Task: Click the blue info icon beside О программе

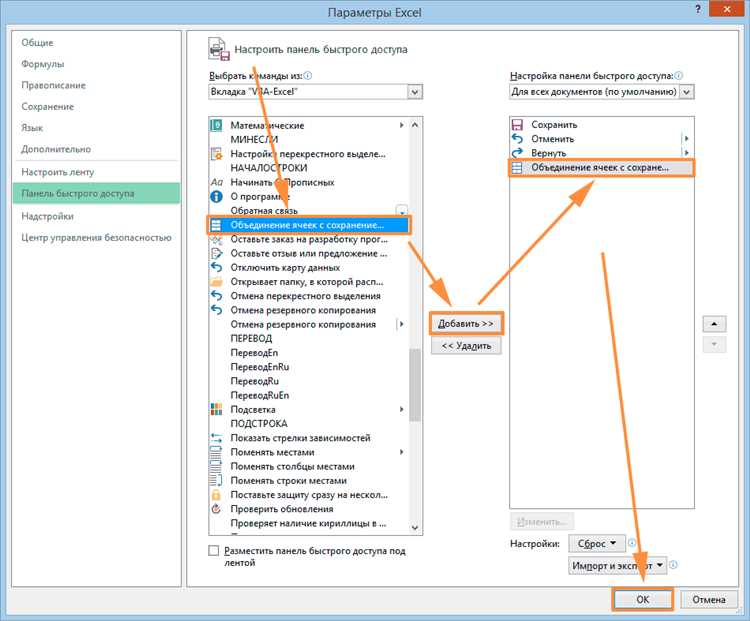Action: tap(217, 196)
